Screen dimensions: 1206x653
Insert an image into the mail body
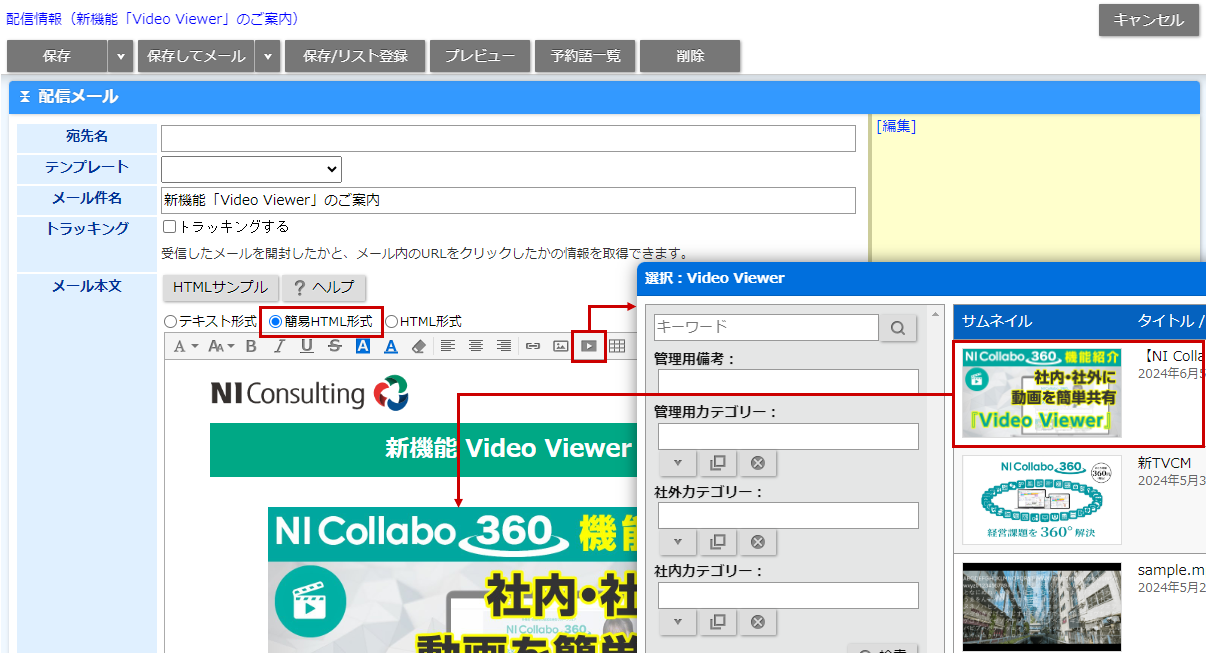tap(561, 346)
